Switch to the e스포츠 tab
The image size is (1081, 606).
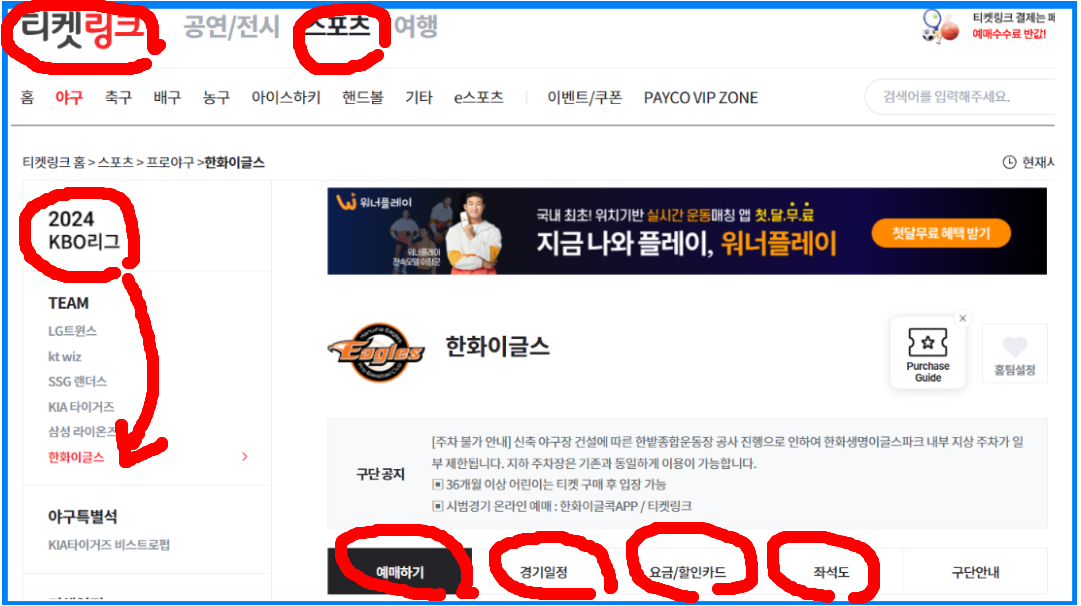click(479, 97)
